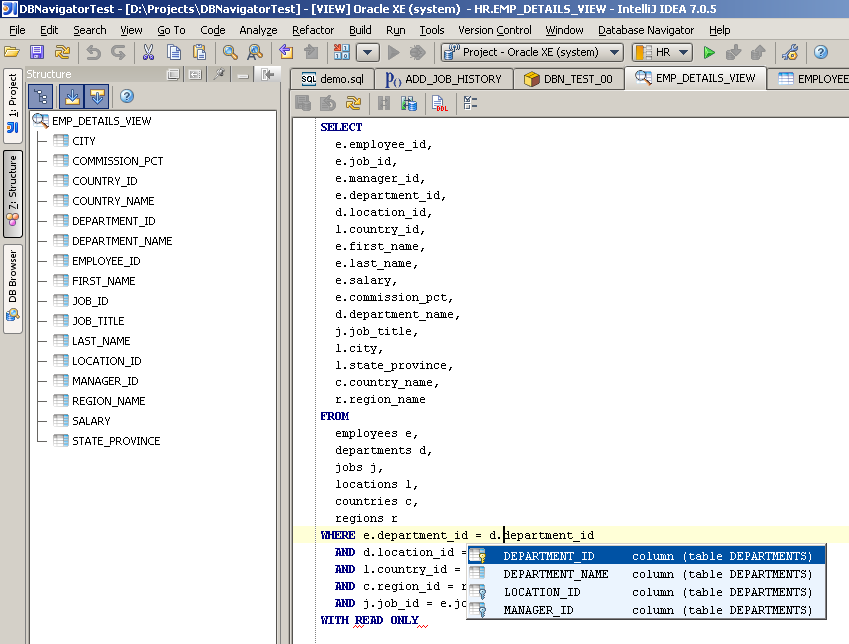Click the Redo arrow icon
Screen dimensions: 849x644
pyautogui.click(x=119, y=52)
